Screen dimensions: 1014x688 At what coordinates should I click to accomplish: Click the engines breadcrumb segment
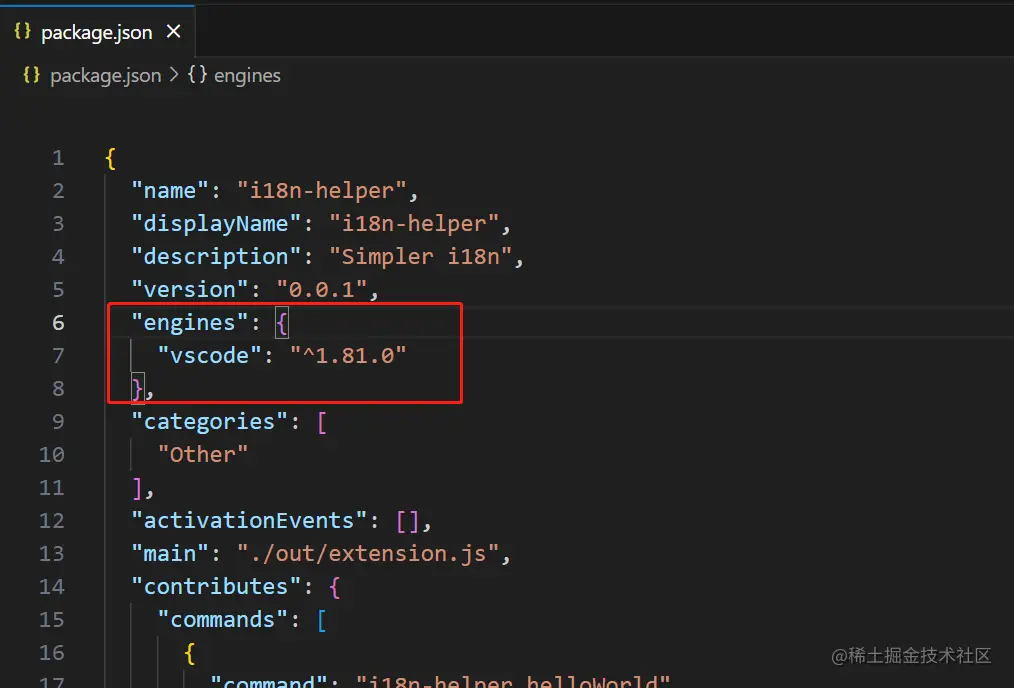247,76
